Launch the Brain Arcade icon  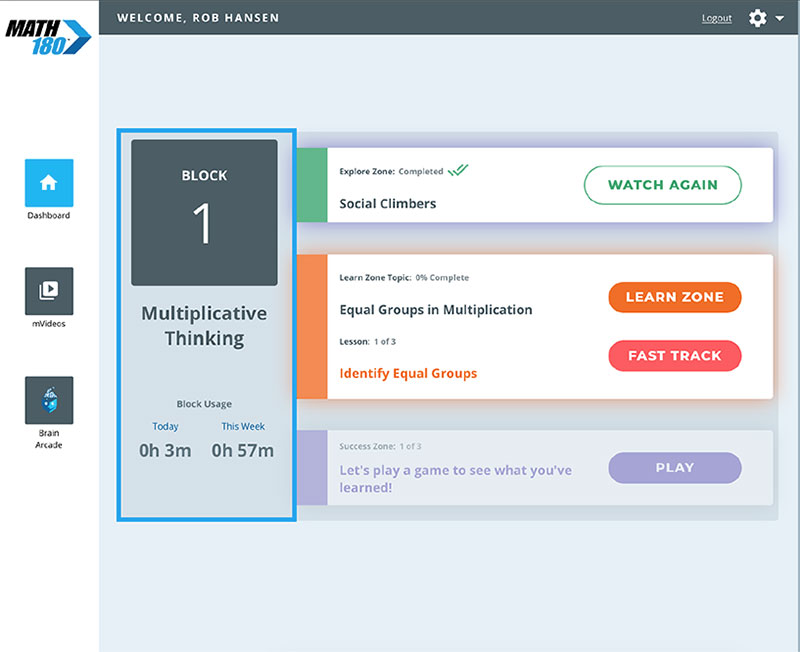pyautogui.click(x=49, y=400)
